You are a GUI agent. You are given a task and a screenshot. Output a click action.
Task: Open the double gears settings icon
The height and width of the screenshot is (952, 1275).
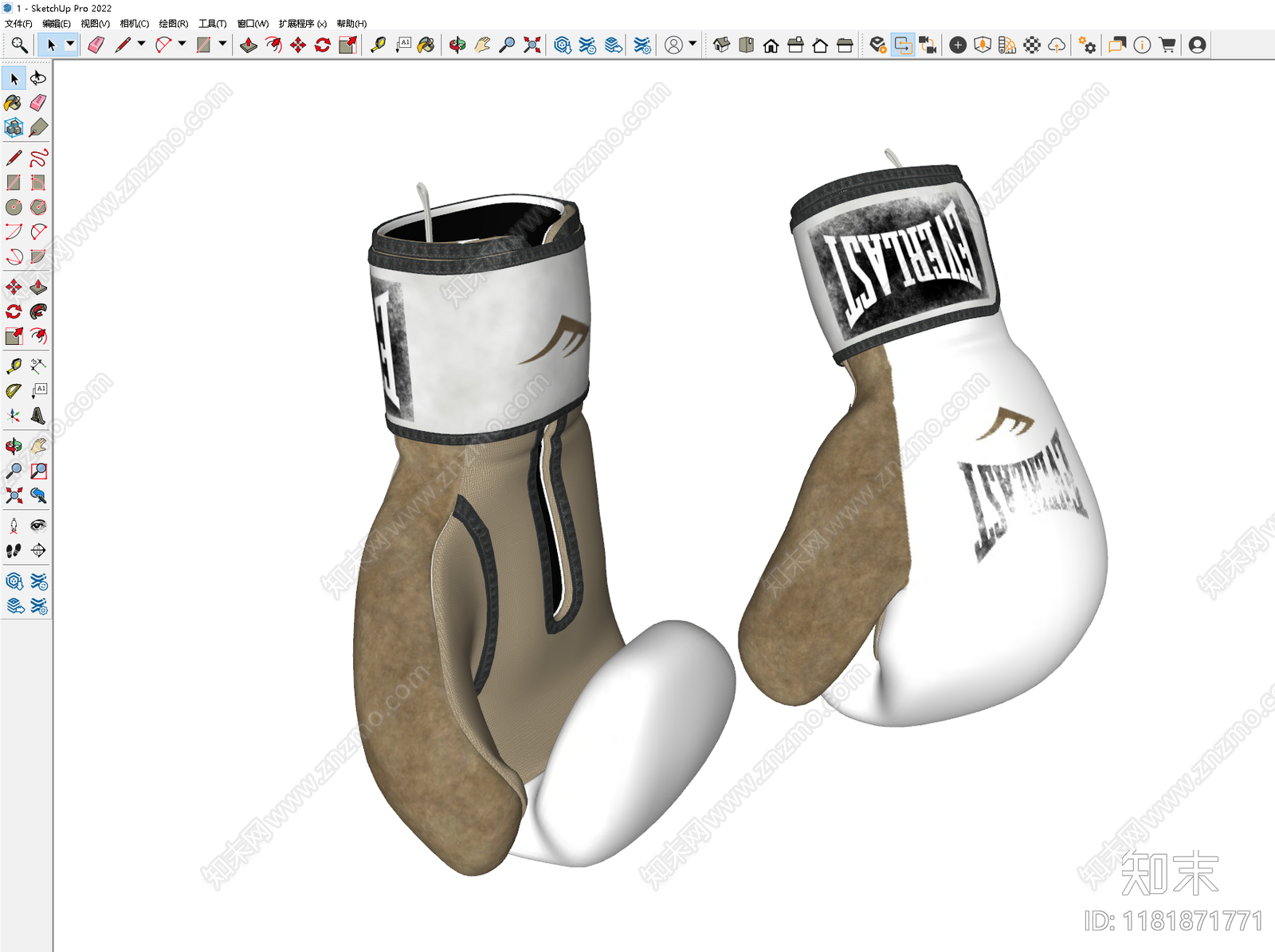(x=1087, y=45)
